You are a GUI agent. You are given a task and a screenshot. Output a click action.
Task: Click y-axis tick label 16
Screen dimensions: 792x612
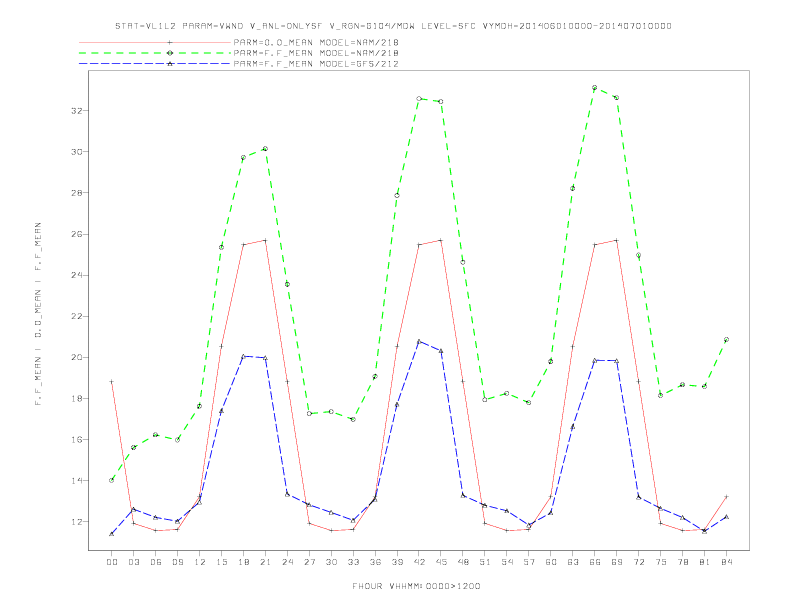[76, 440]
